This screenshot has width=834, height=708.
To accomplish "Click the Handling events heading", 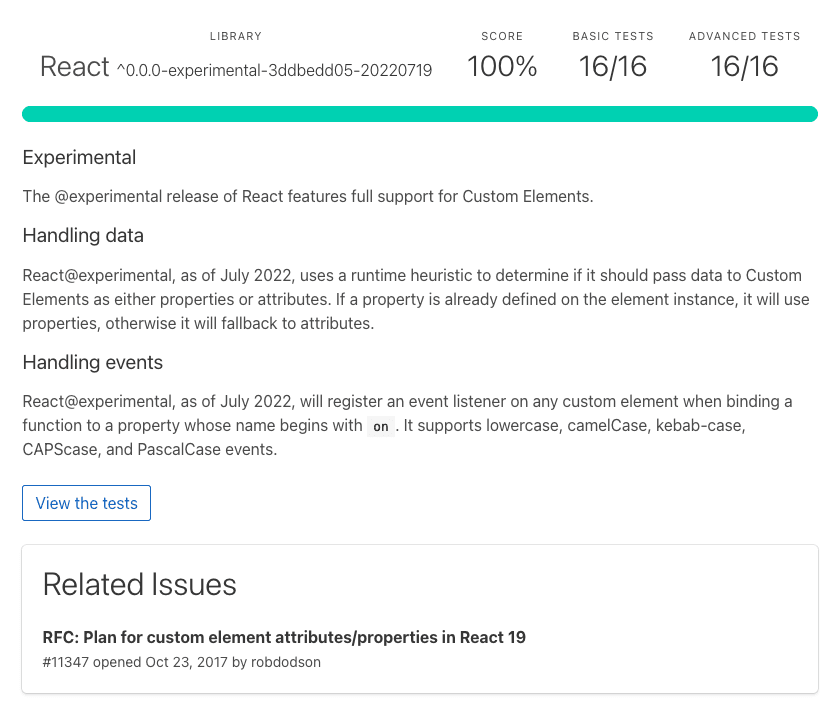I will click(92, 362).
